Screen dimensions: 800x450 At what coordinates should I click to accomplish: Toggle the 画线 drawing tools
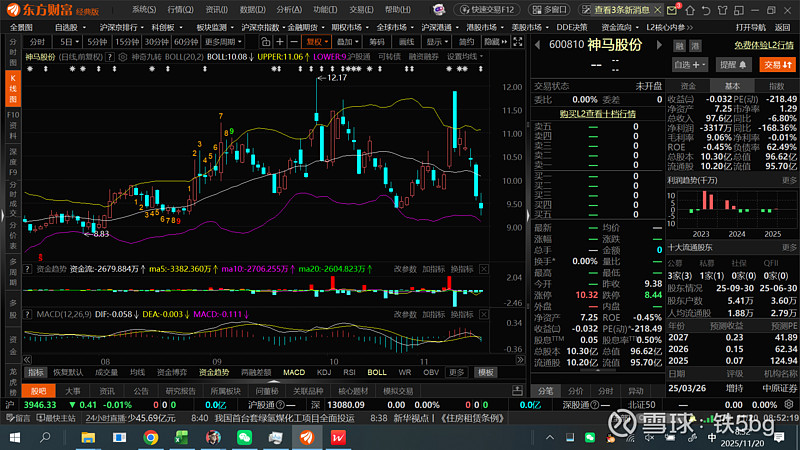(406, 42)
